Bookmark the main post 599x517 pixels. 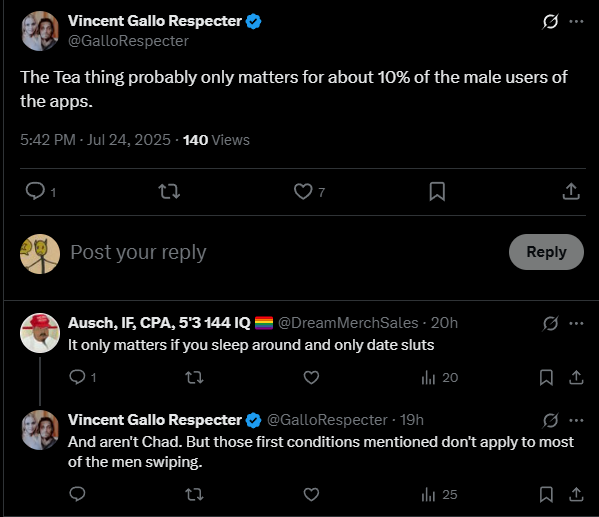(x=437, y=191)
